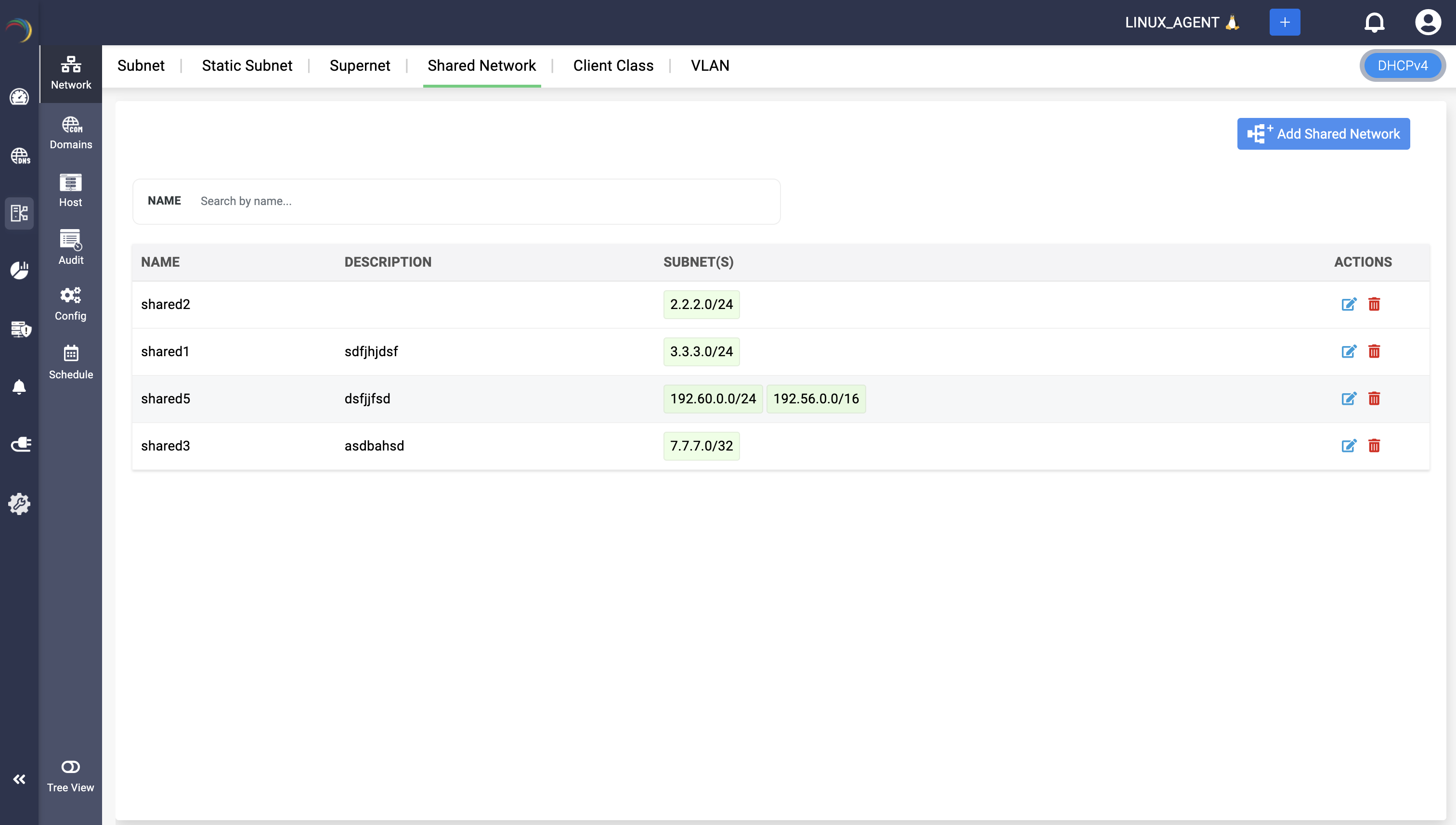Collapse the sidebar with double chevron
This screenshot has height=825, width=1456.
pyautogui.click(x=19, y=779)
